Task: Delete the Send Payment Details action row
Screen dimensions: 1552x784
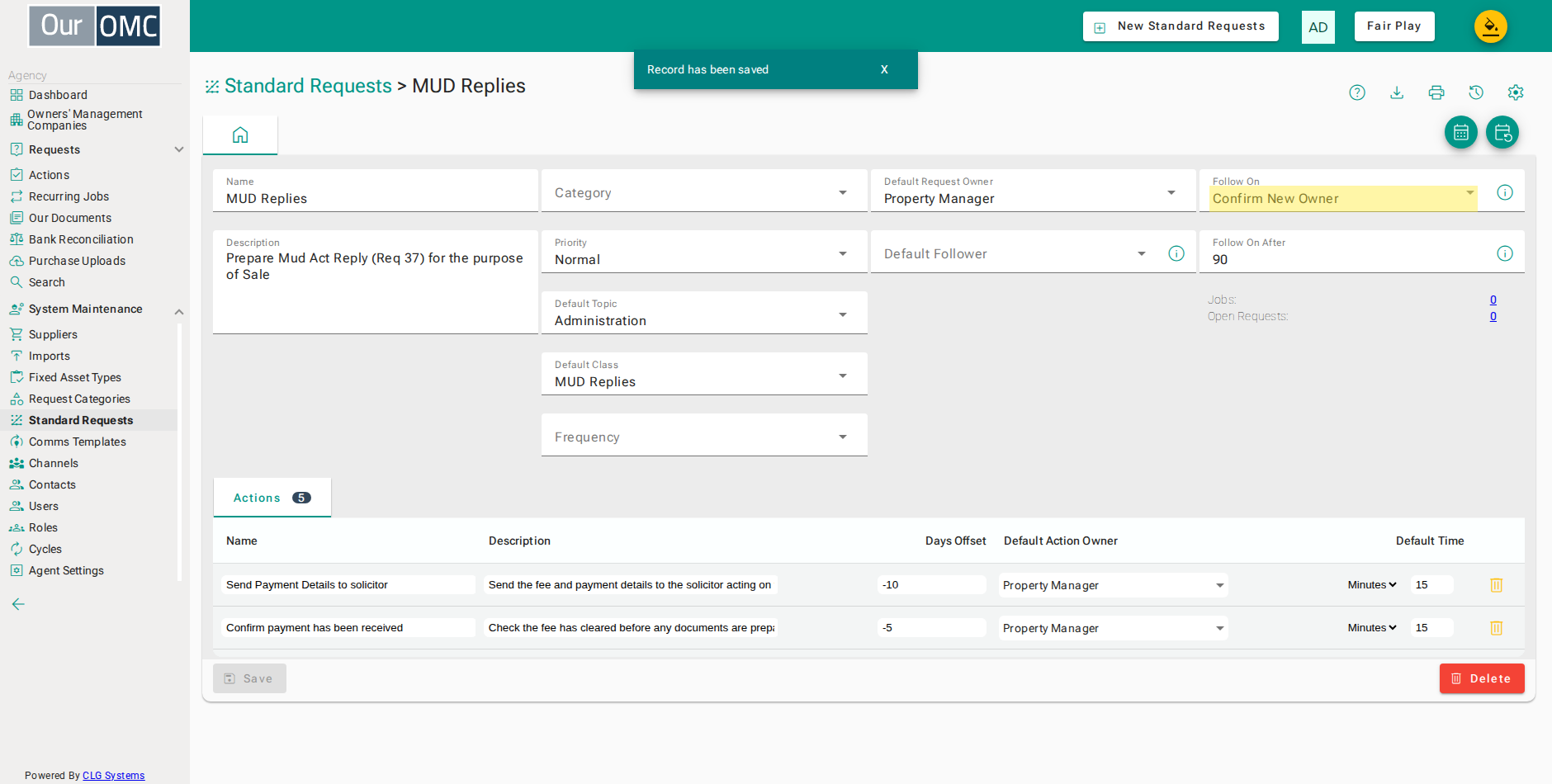Action: pyautogui.click(x=1496, y=585)
